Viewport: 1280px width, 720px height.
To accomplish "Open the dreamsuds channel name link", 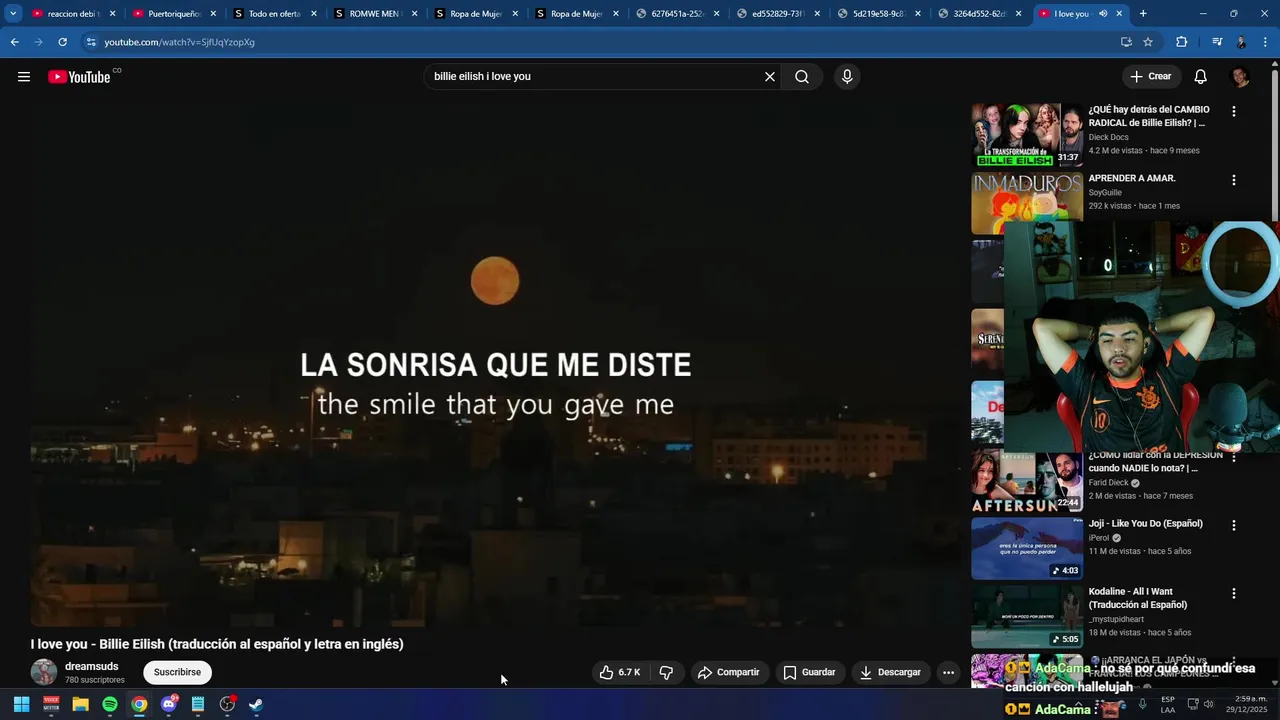I will 92,666.
